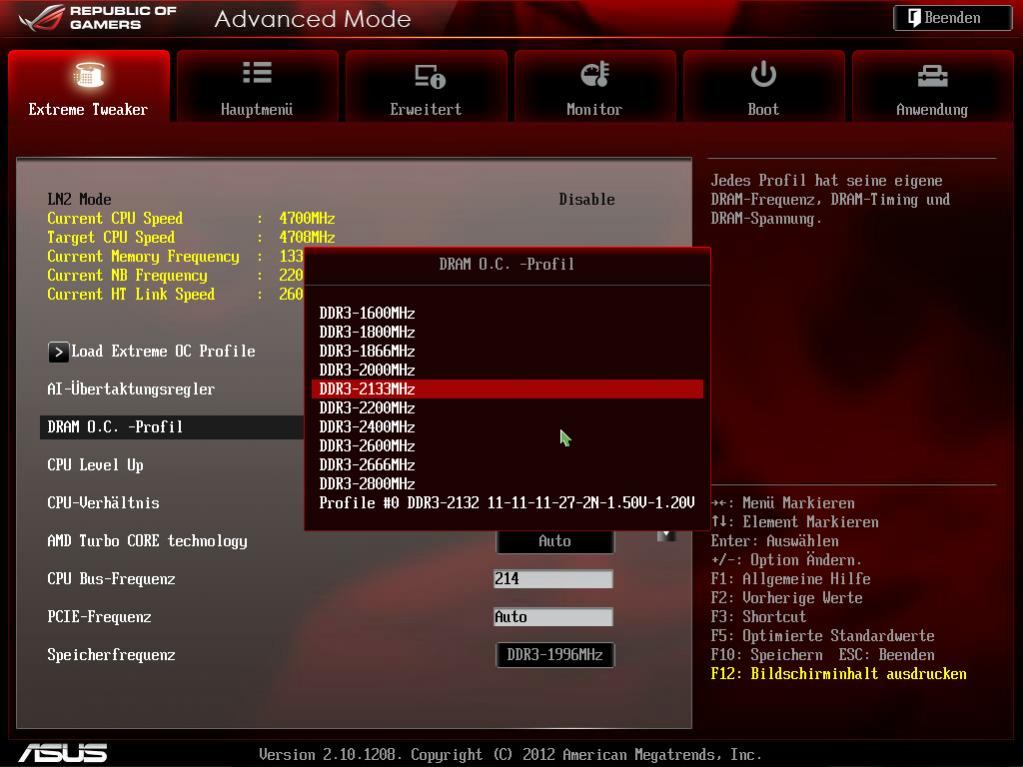Click the Beenden exit door icon
Image resolution: width=1023 pixels, height=767 pixels.
coord(915,18)
